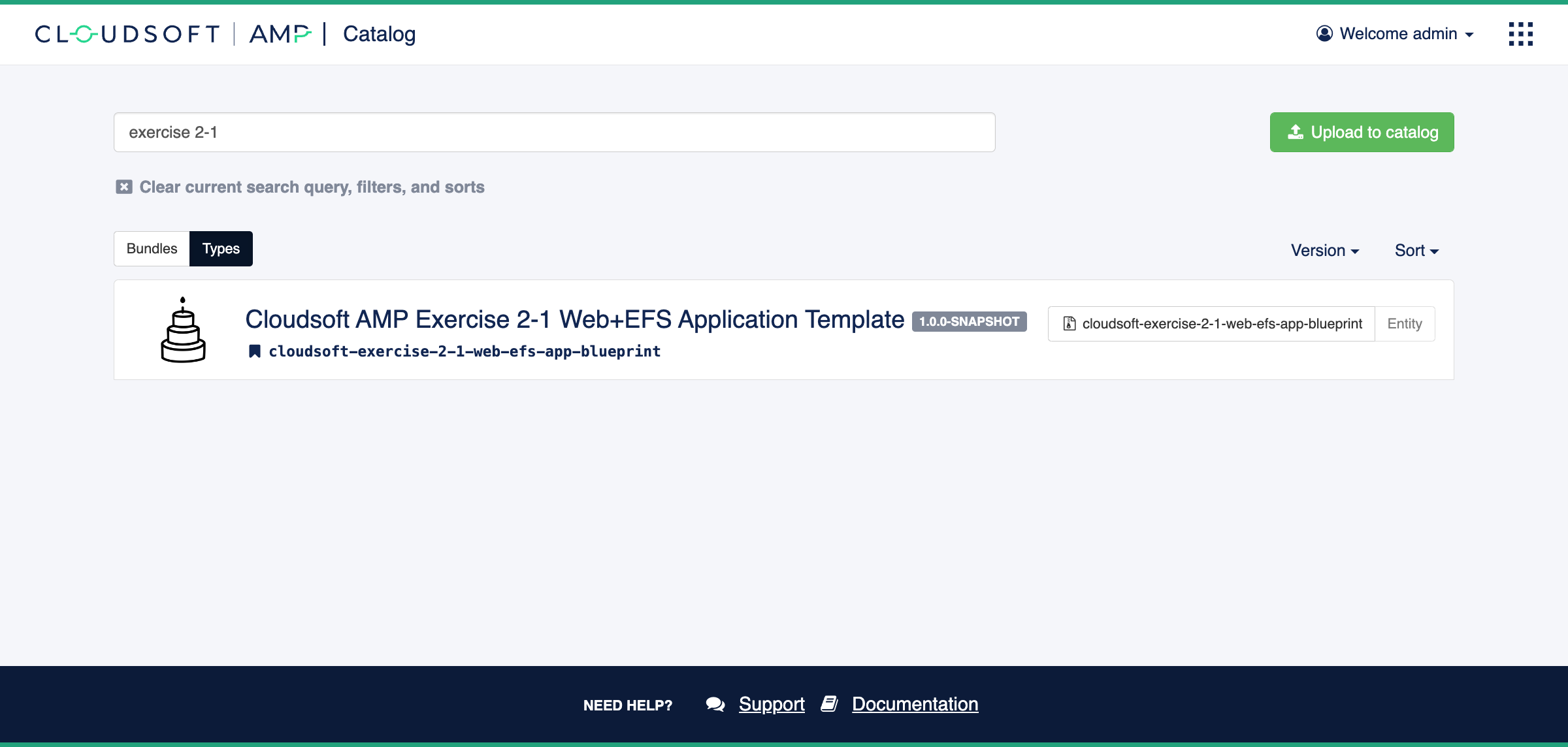Click the clear search X icon
Image resolution: width=1568 pixels, height=747 pixels.
(x=124, y=187)
